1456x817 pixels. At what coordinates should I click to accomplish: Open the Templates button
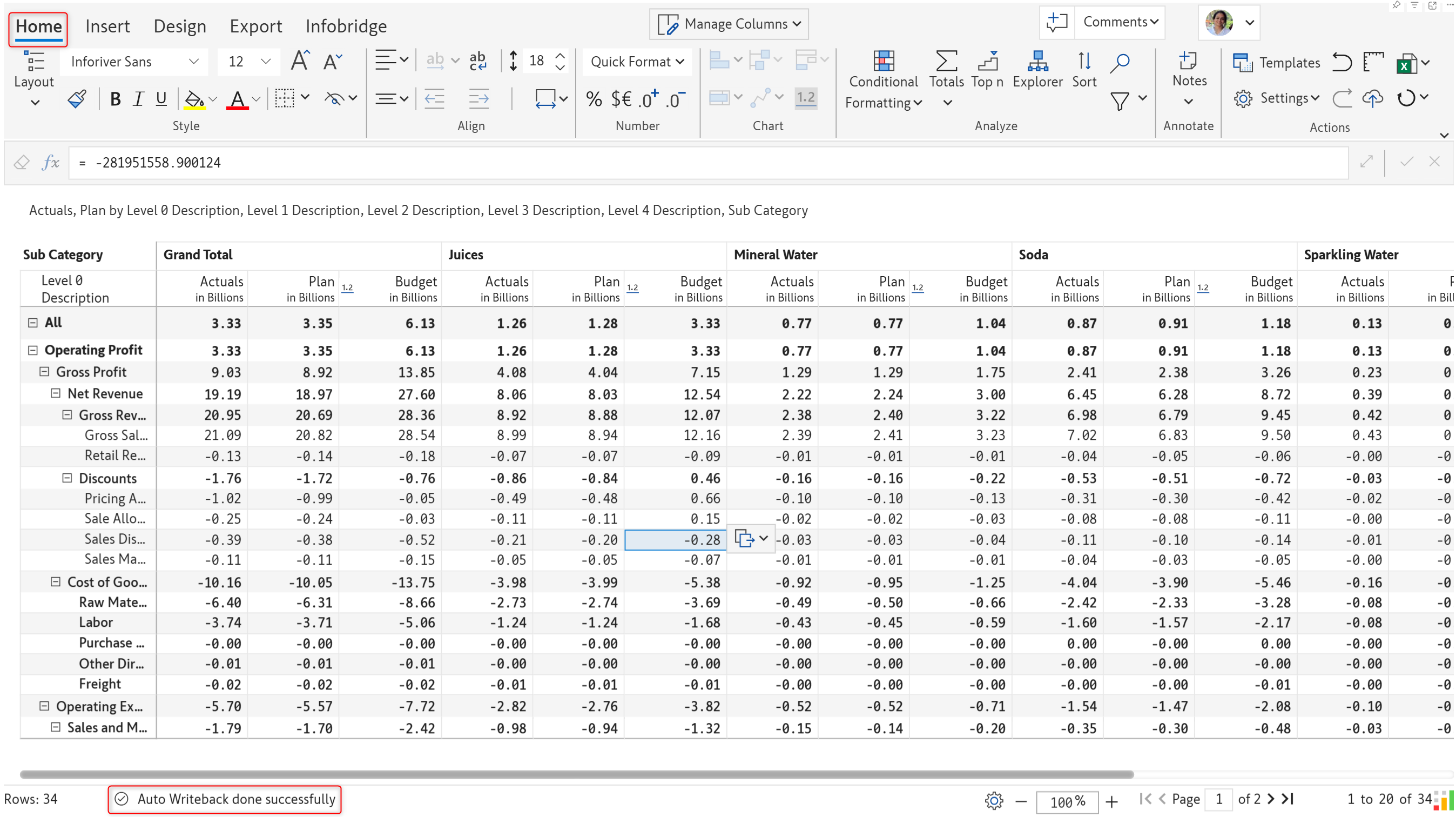coord(1276,63)
